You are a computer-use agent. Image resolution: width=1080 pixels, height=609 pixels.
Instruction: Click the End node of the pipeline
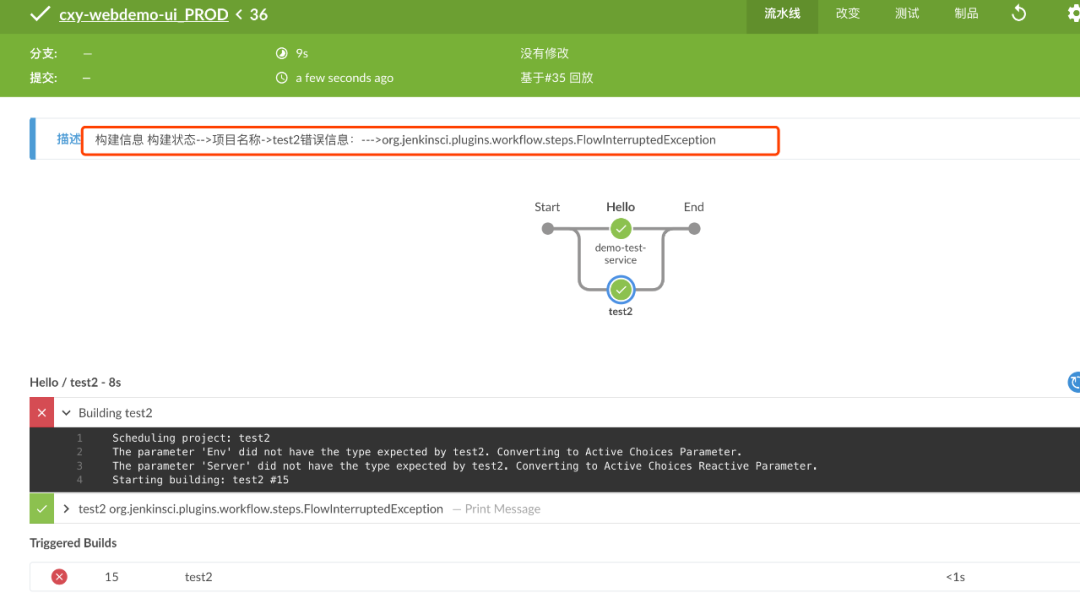(x=694, y=229)
